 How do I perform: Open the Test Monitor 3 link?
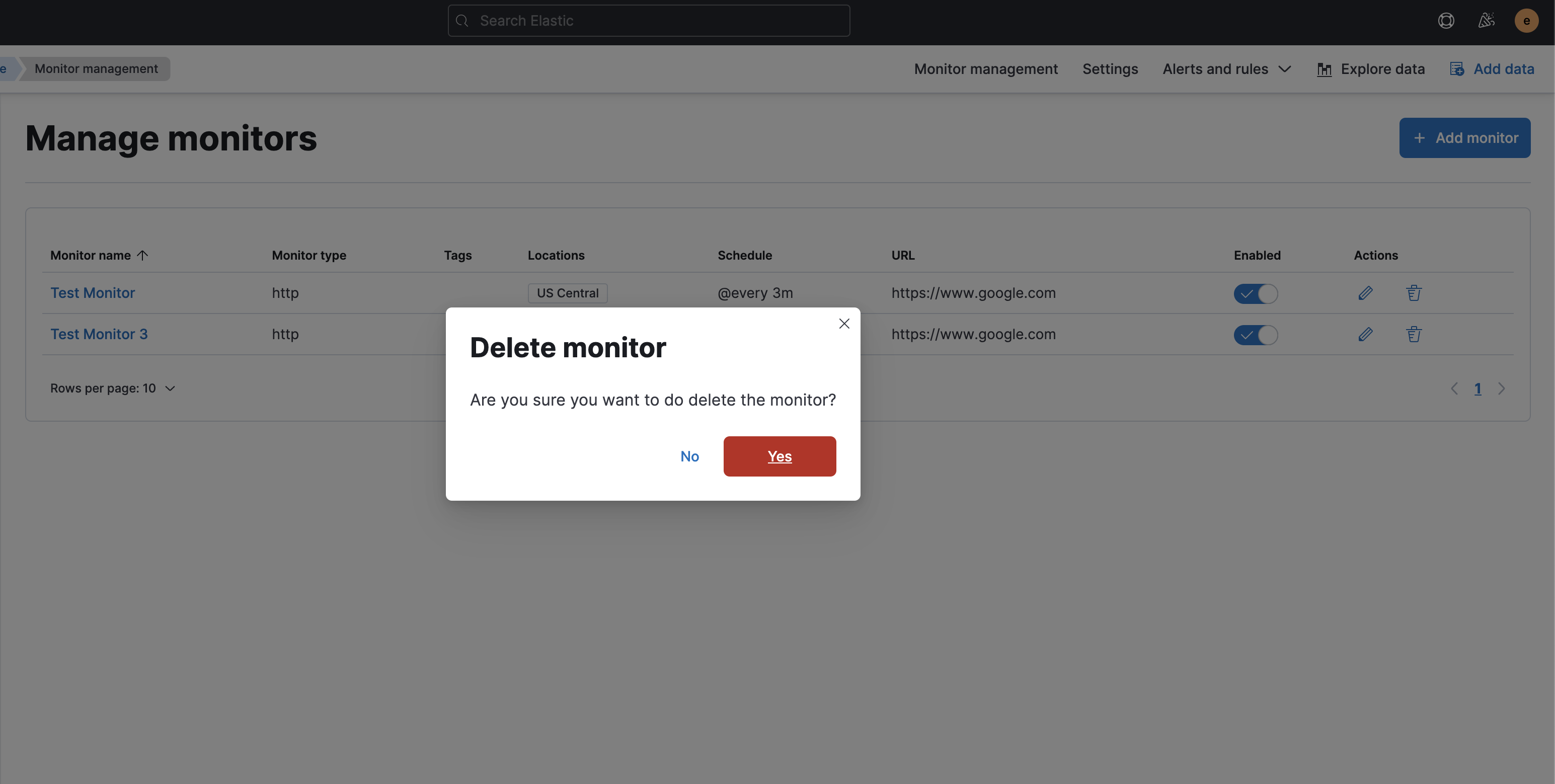[99, 334]
